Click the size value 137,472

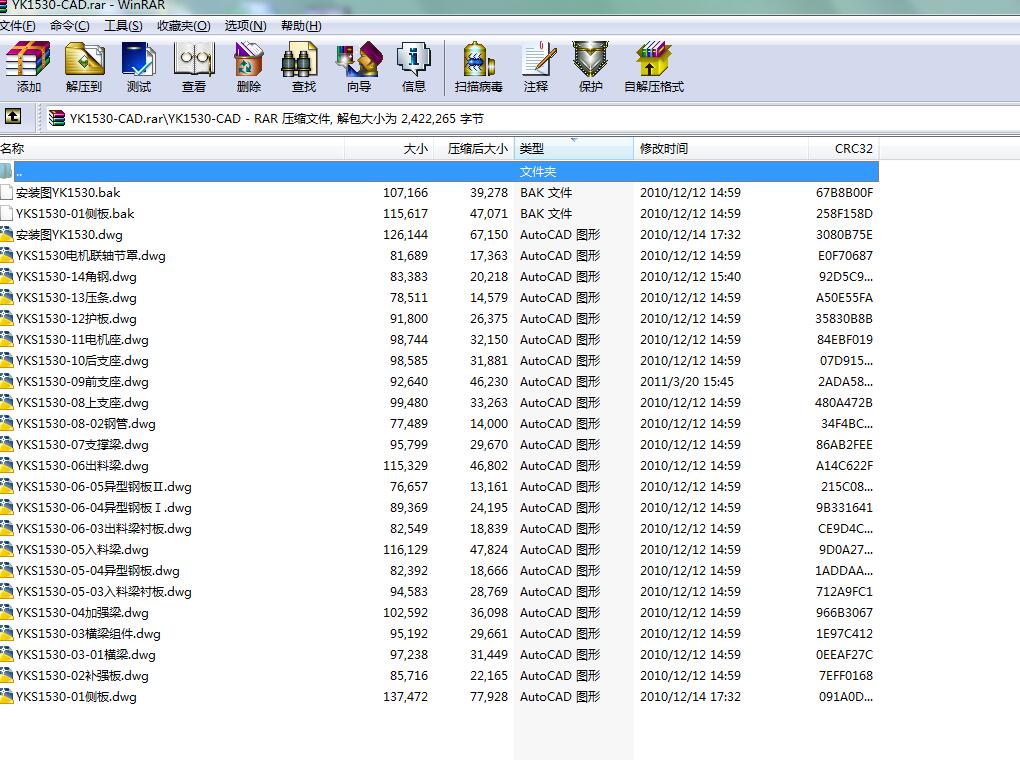coord(405,697)
